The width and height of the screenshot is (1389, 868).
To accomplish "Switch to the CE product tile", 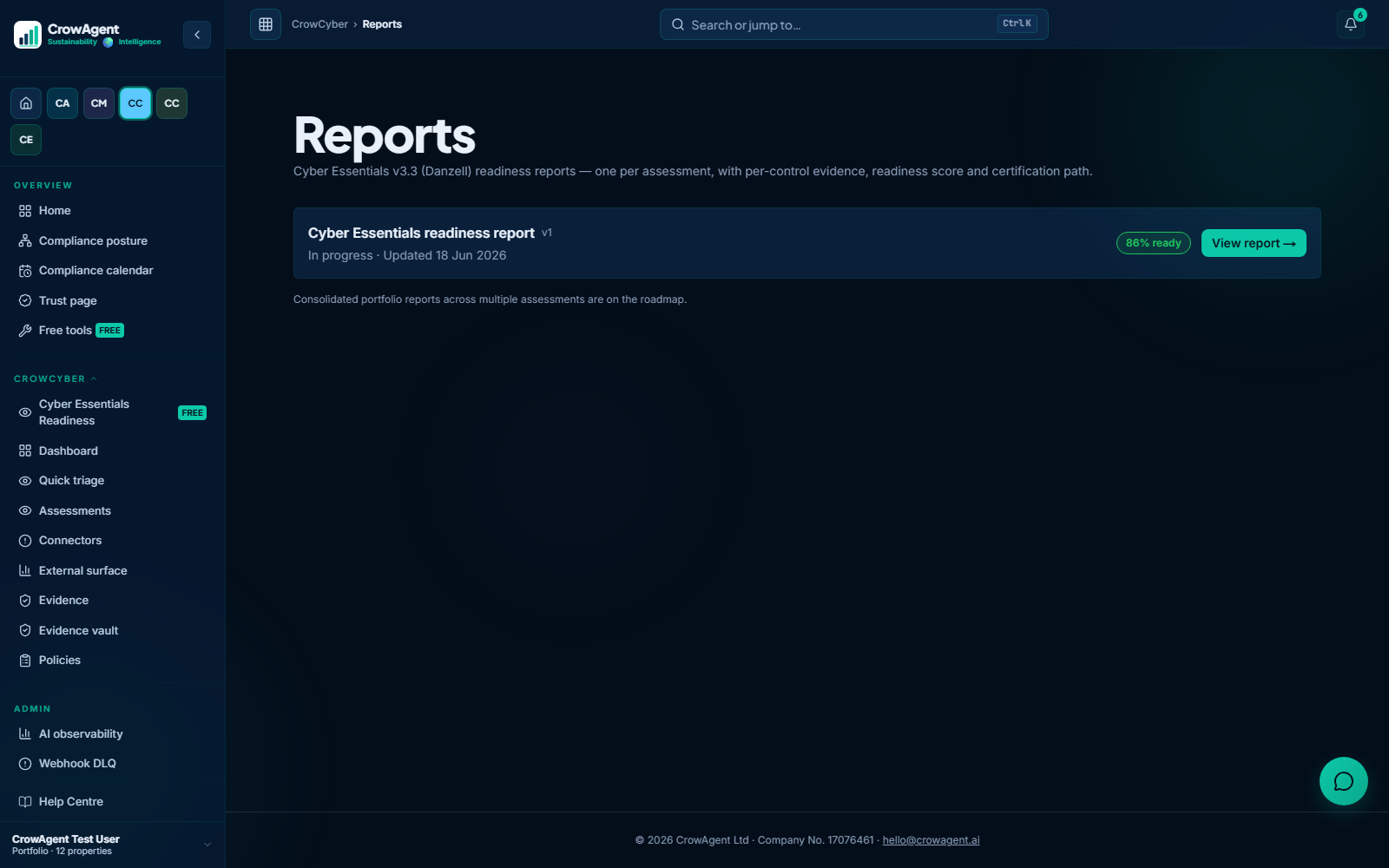I will [26, 140].
